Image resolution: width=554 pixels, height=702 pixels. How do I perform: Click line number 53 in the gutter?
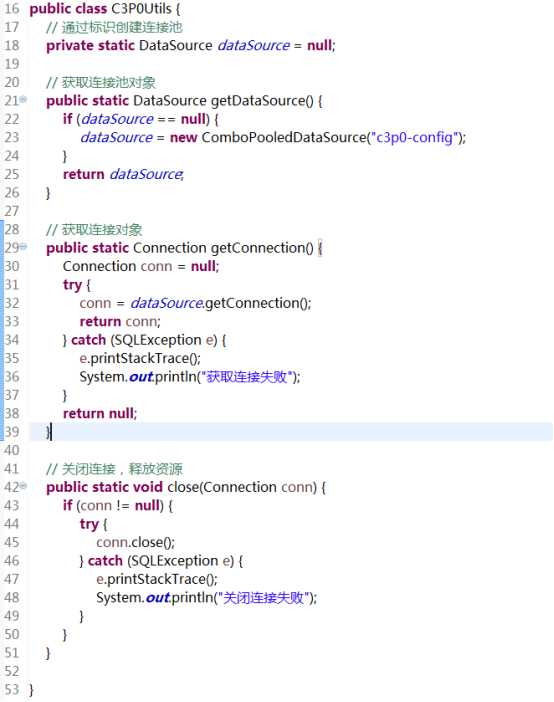[x=12, y=689]
